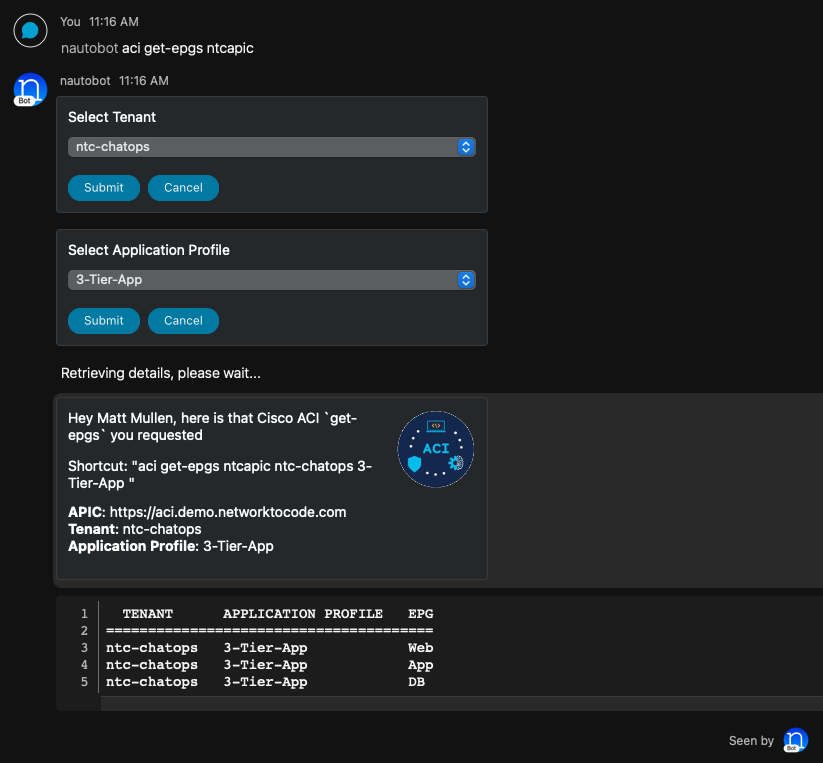Click the 11:16 AM timestamp on the You message
Viewport: 823px width, 763px height.
pos(114,21)
